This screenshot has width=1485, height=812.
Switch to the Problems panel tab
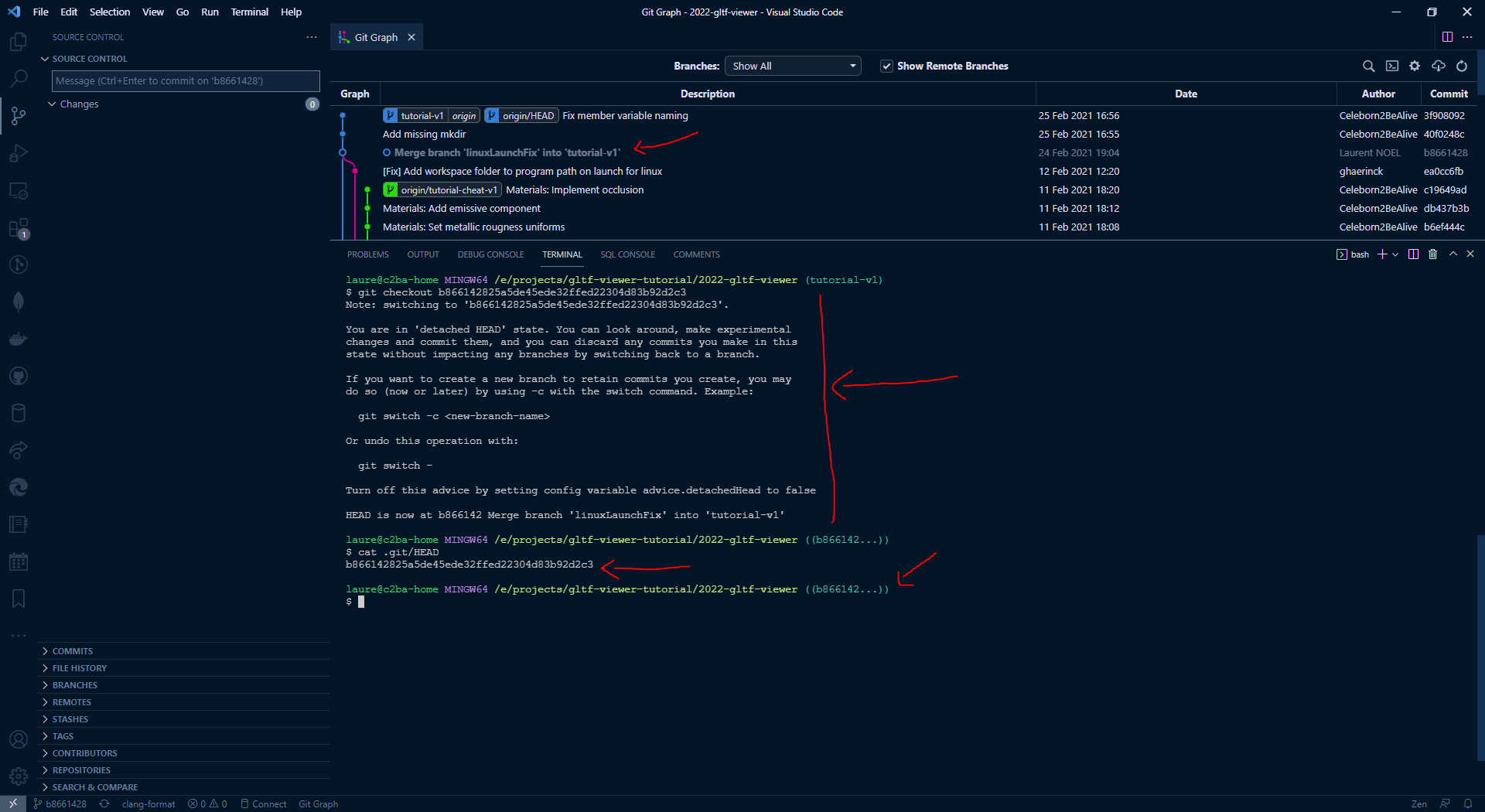pos(367,254)
